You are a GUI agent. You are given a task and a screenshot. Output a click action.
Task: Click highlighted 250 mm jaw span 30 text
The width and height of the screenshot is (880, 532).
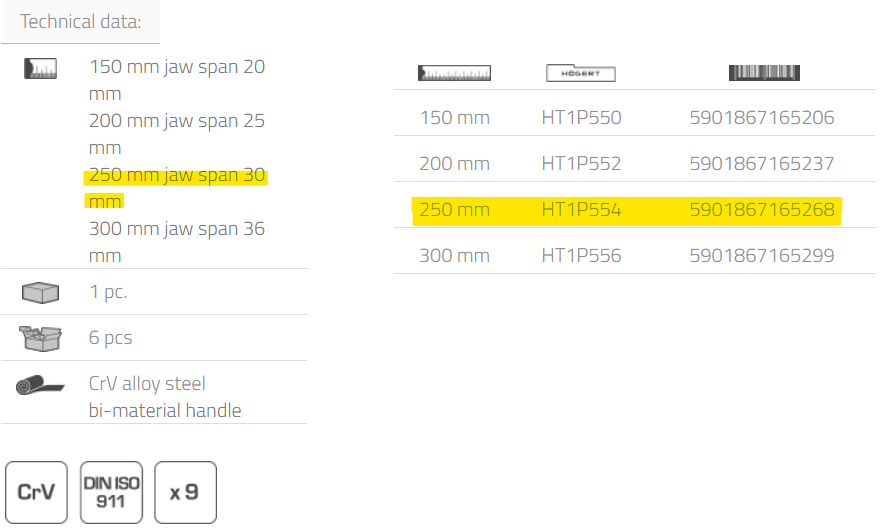click(x=177, y=175)
